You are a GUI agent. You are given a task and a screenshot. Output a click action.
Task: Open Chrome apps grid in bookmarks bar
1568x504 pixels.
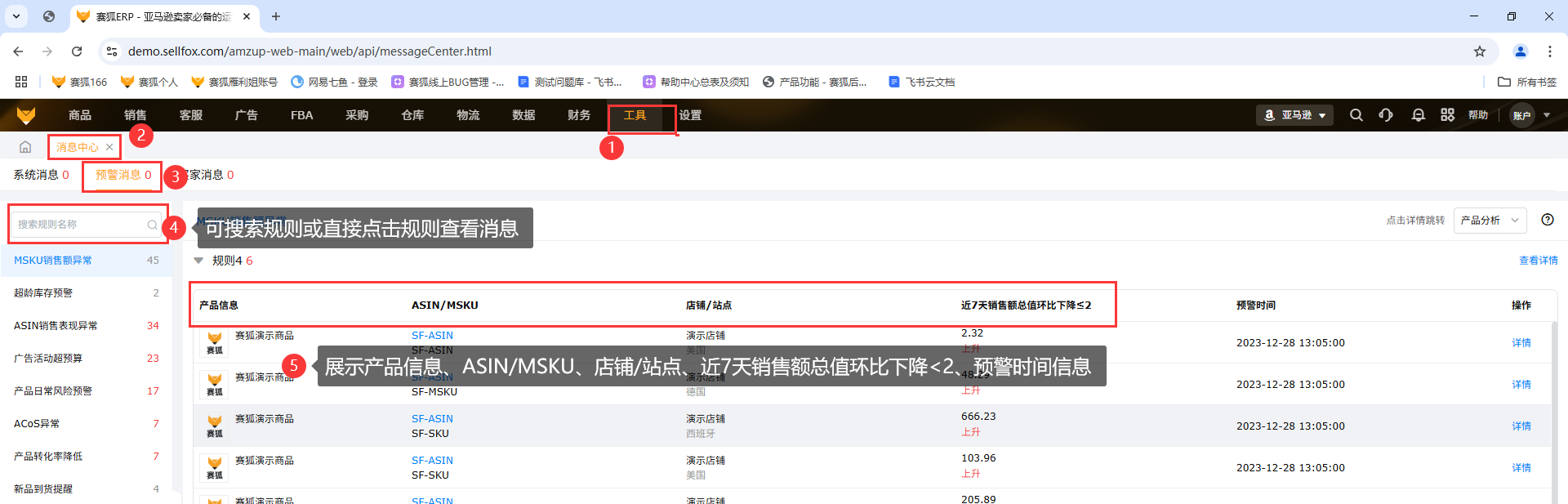click(x=21, y=82)
